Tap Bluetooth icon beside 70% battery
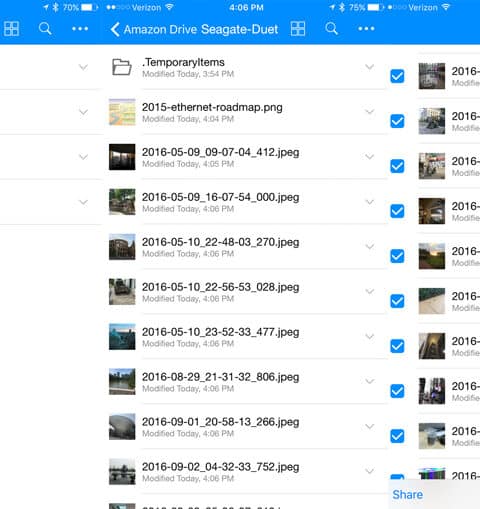This screenshot has width=480, height=509. 56,7
